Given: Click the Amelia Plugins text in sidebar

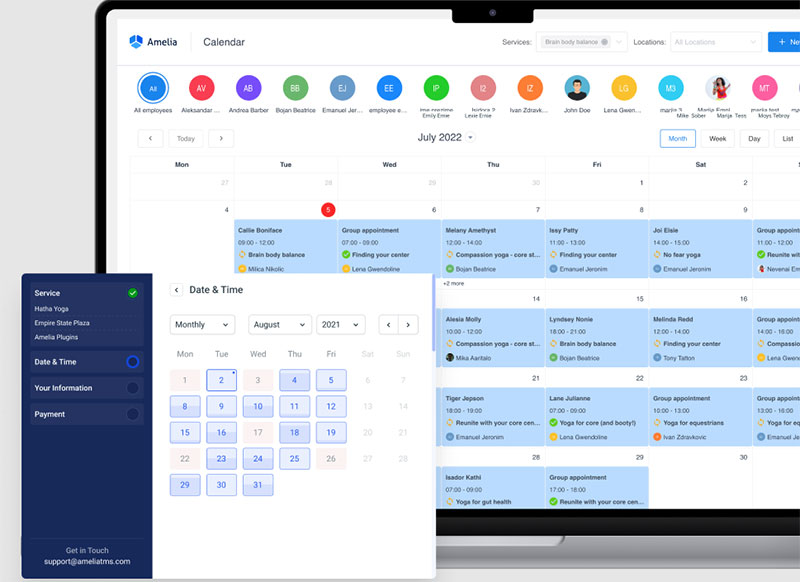Looking at the screenshot, I should [x=56, y=337].
